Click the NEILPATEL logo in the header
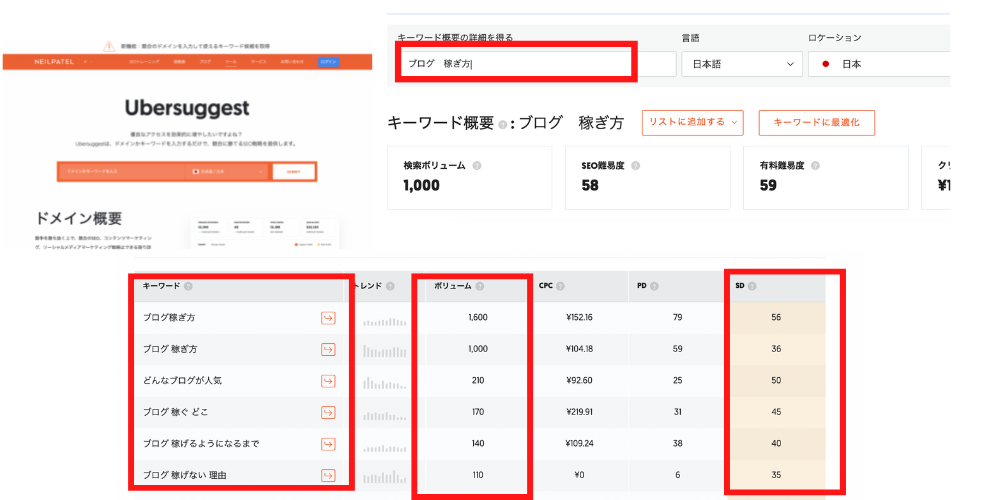The image size is (1000, 500). pyautogui.click(x=53, y=62)
